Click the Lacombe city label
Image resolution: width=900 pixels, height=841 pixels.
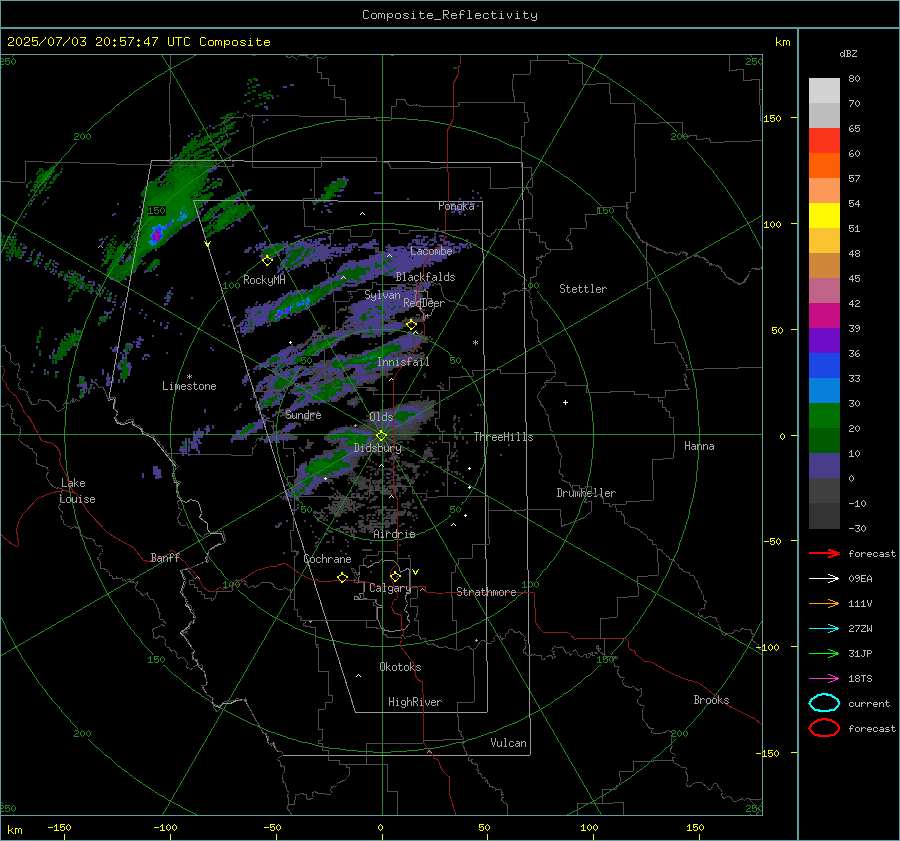tap(431, 251)
